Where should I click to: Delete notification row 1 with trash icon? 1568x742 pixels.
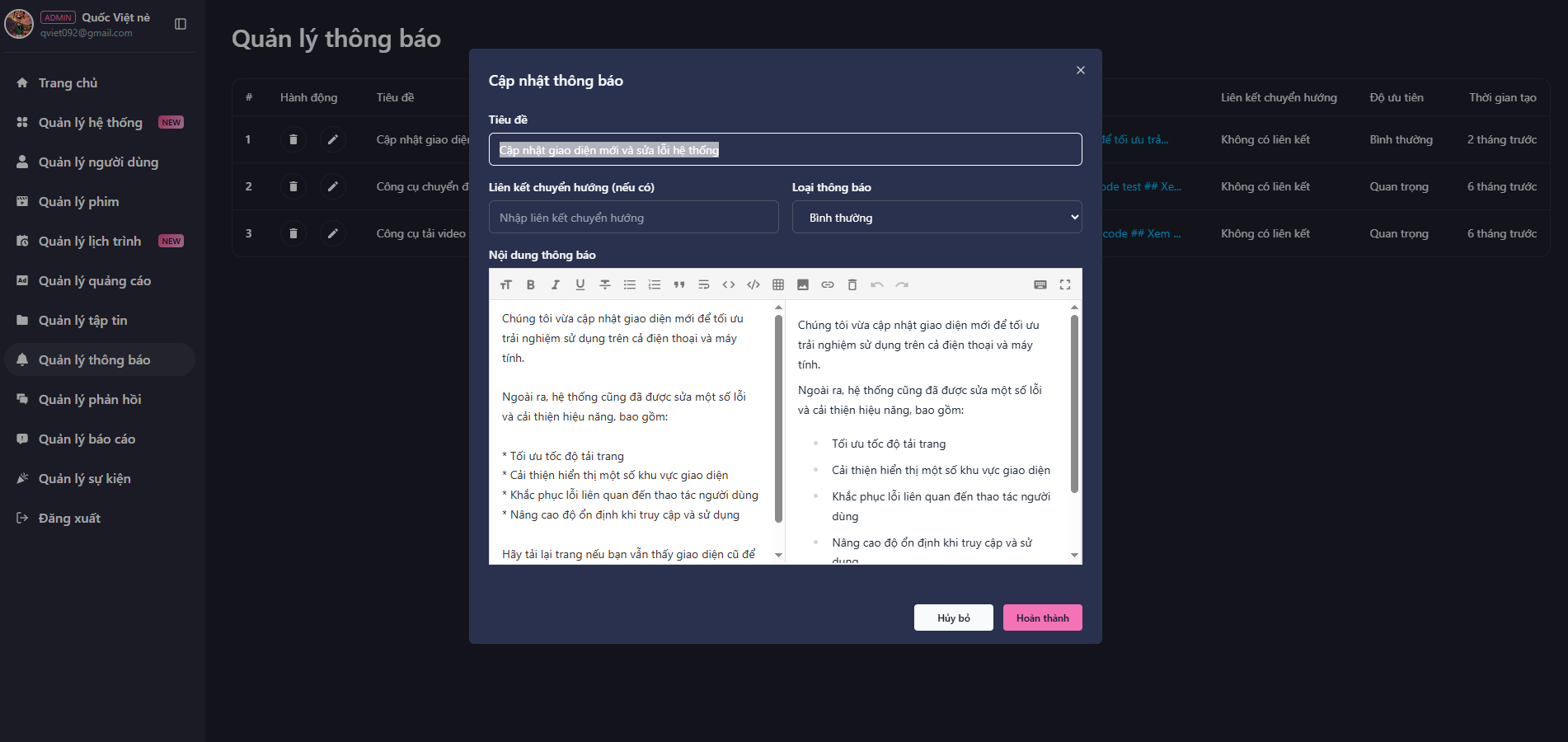(x=293, y=139)
